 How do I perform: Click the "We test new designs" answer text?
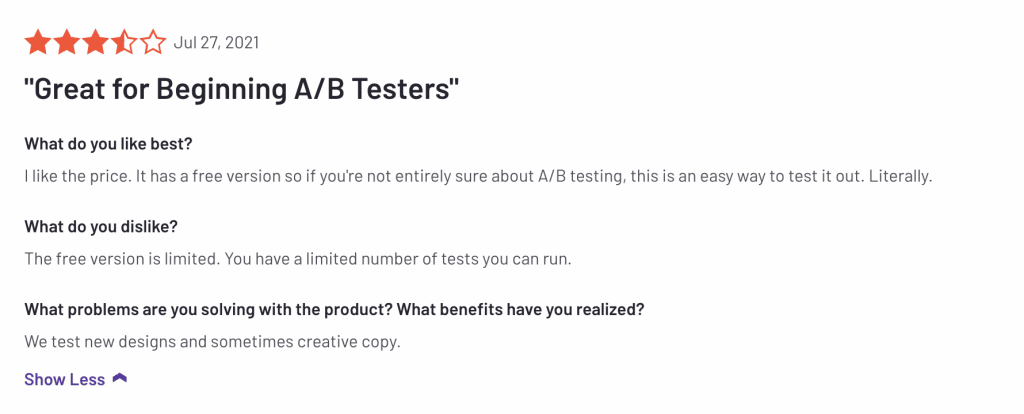point(212,342)
